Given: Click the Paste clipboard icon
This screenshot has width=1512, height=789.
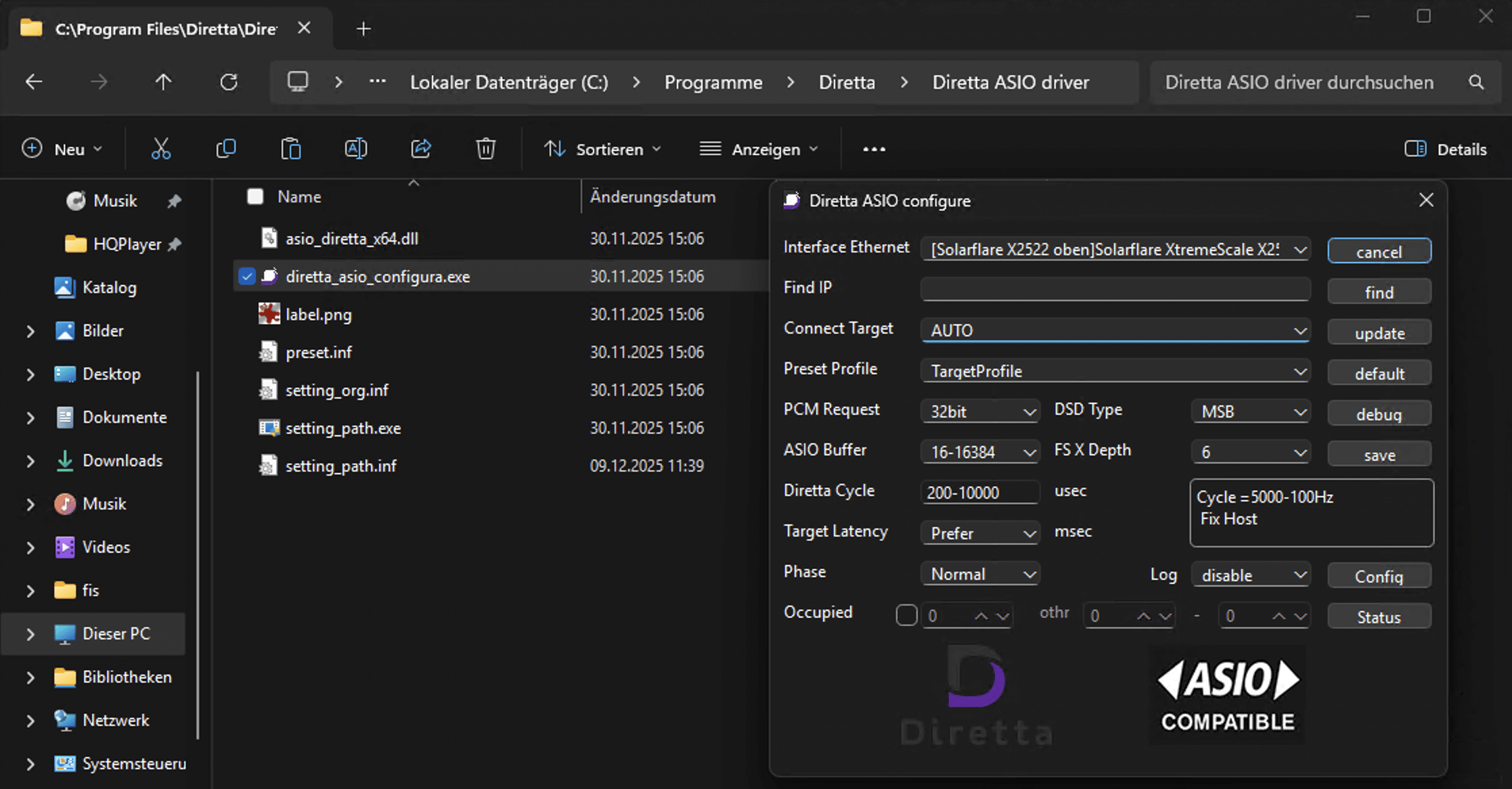Looking at the screenshot, I should pyautogui.click(x=290, y=149).
